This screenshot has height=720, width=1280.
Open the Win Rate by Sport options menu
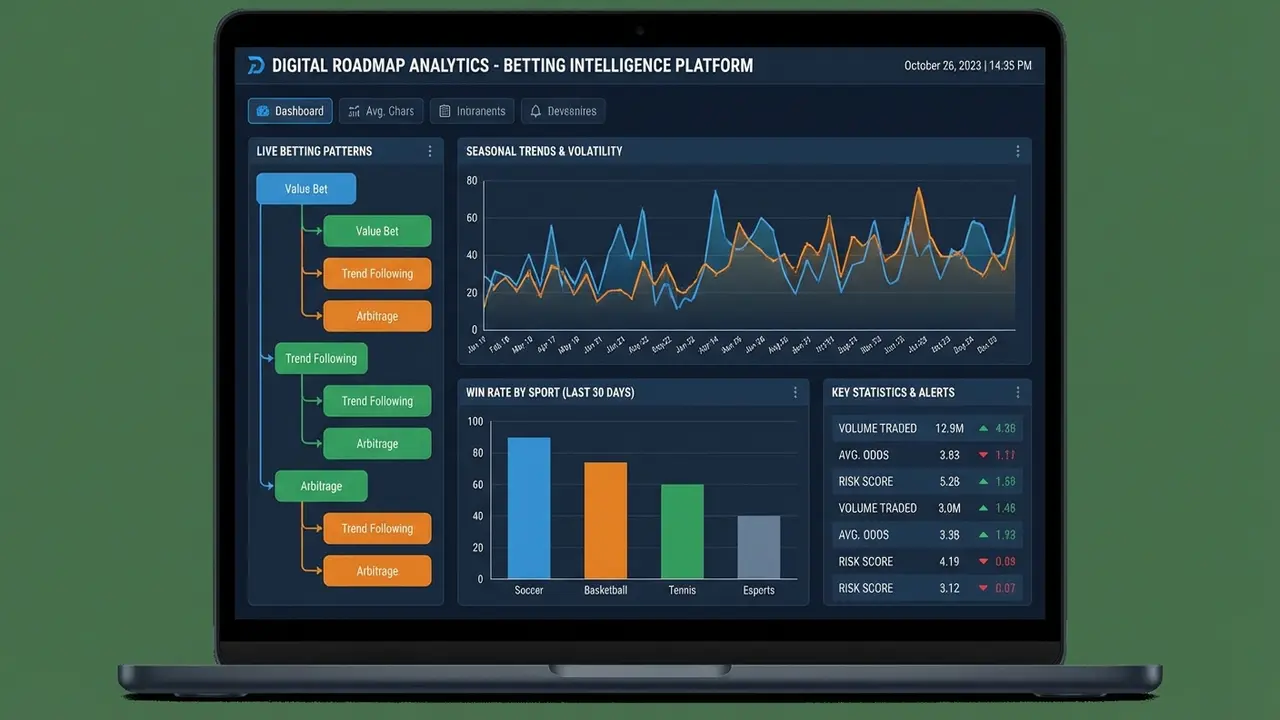coord(796,392)
